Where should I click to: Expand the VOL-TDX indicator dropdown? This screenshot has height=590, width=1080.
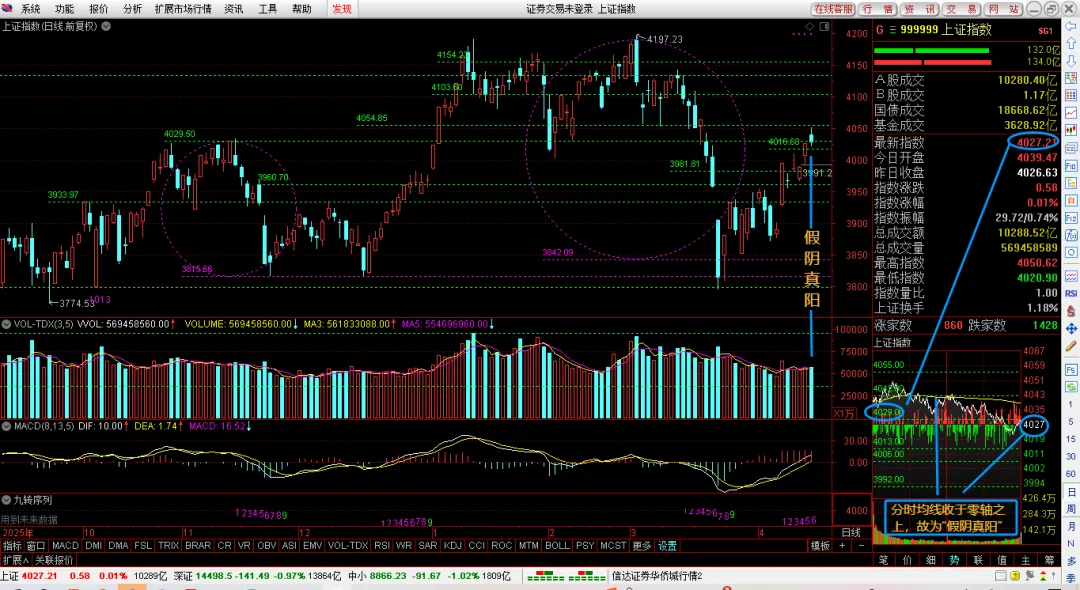pos(6,324)
